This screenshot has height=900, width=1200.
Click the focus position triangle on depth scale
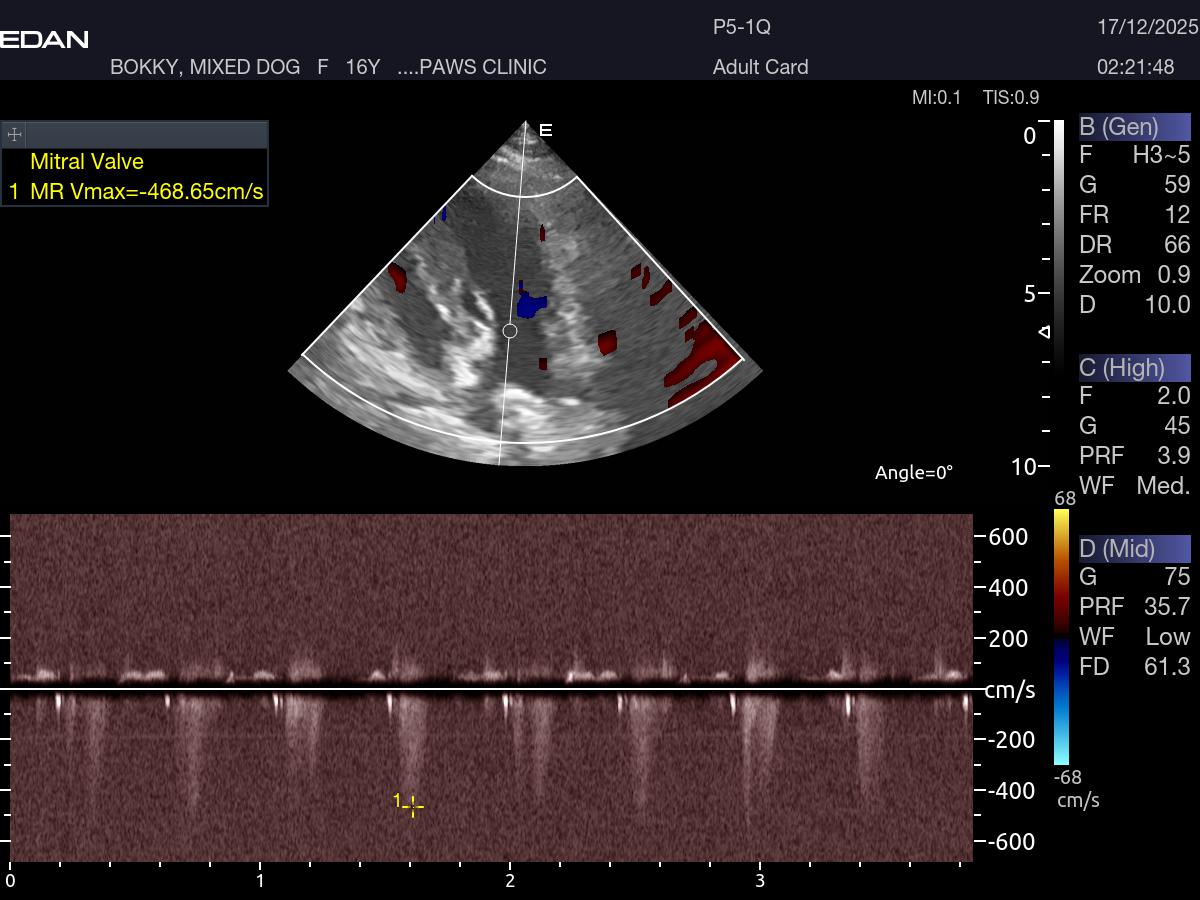click(1045, 332)
